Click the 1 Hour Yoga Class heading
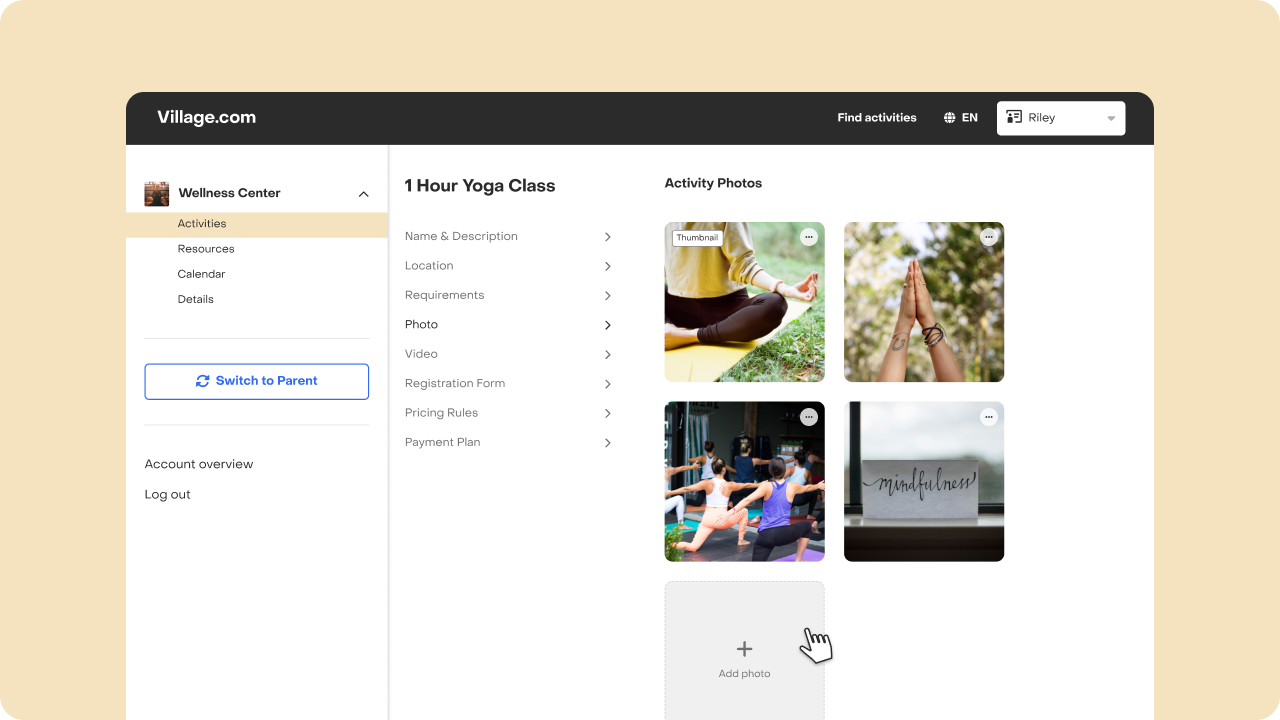1280x720 pixels. [480, 186]
